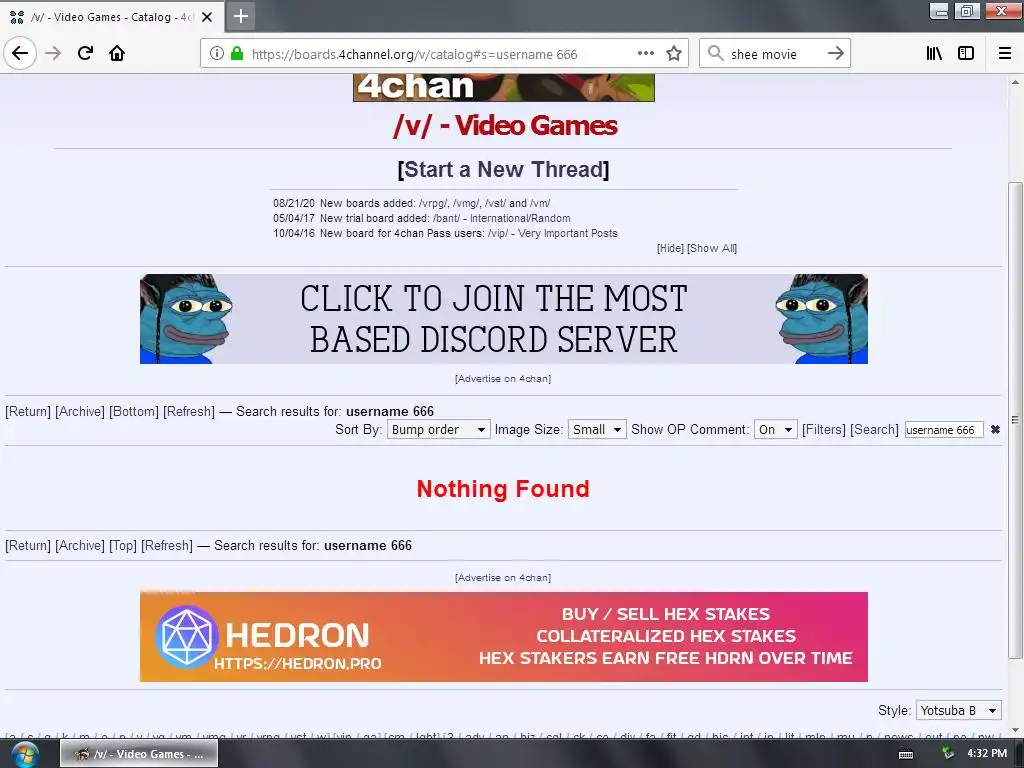Toggle the sidebar icon in toolbar
Image resolution: width=1024 pixels, height=768 pixels.
point(966,54)
